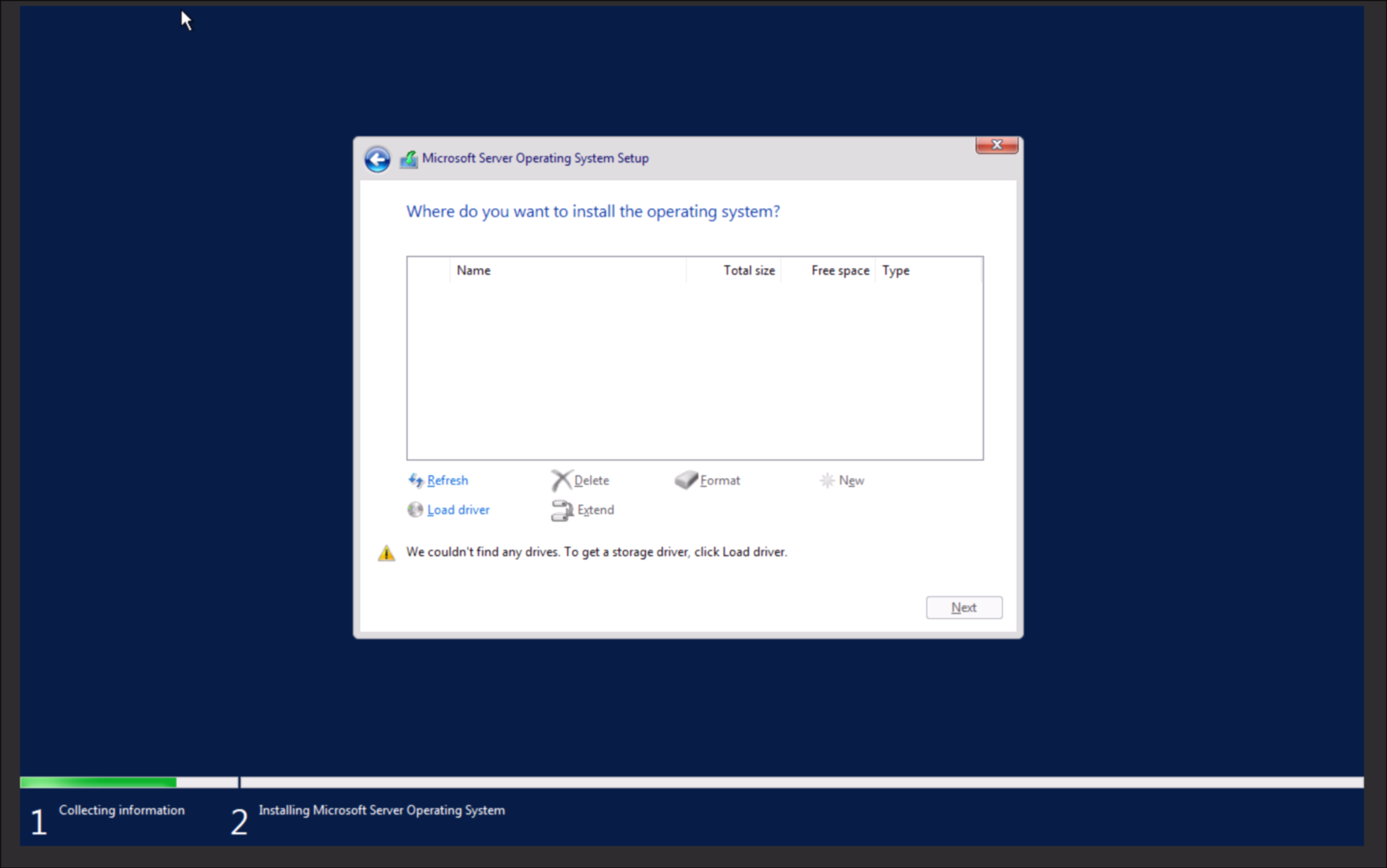Click the Type column header

point(896,270)
